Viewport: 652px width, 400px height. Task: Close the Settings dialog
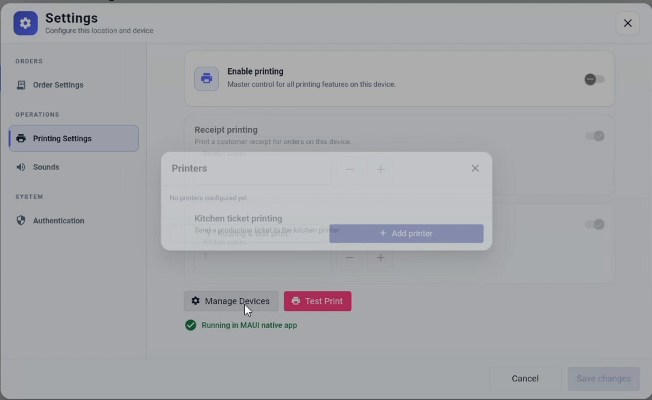click(627, 23)
